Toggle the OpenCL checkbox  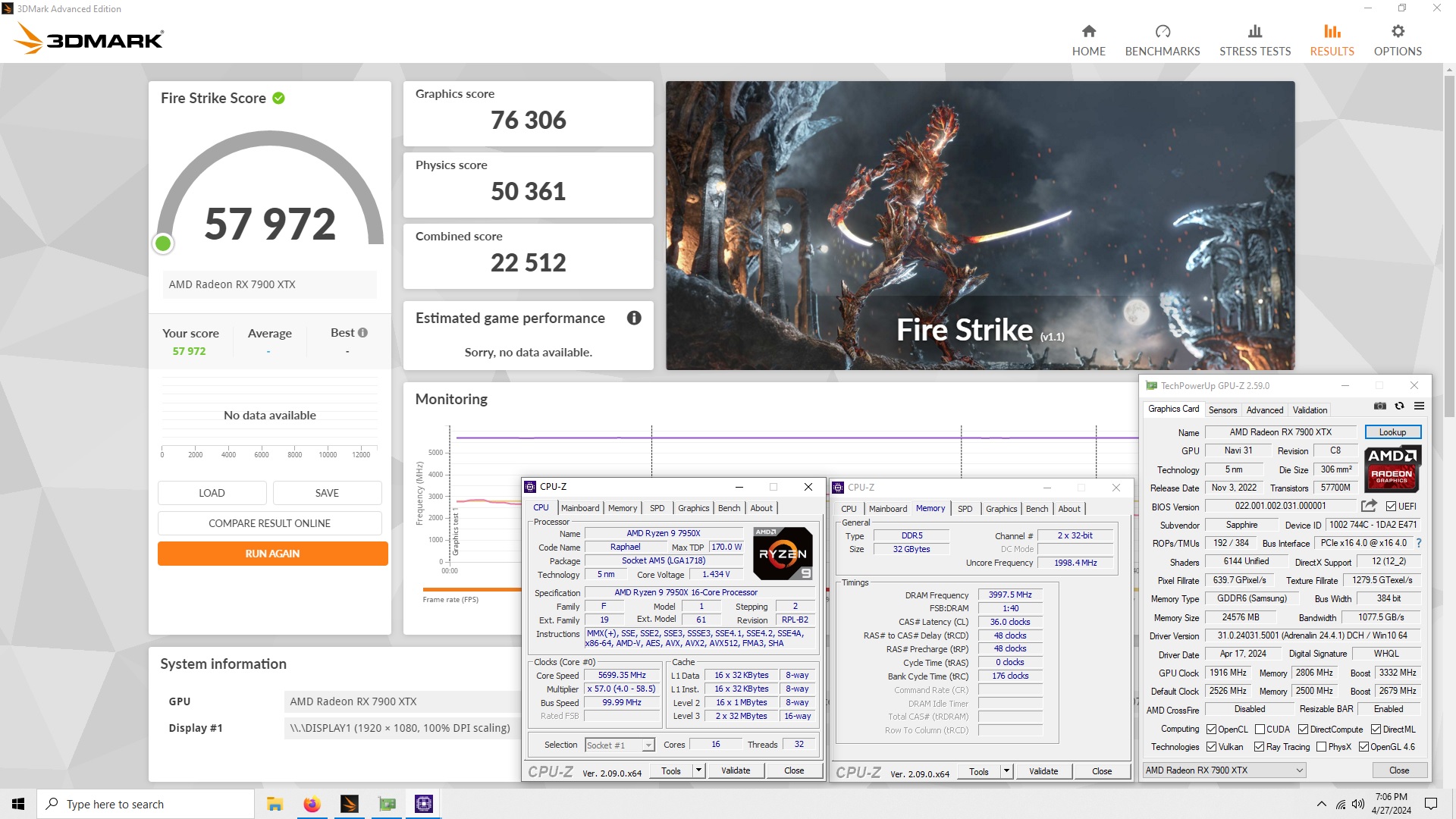(x=1211, y=730)
